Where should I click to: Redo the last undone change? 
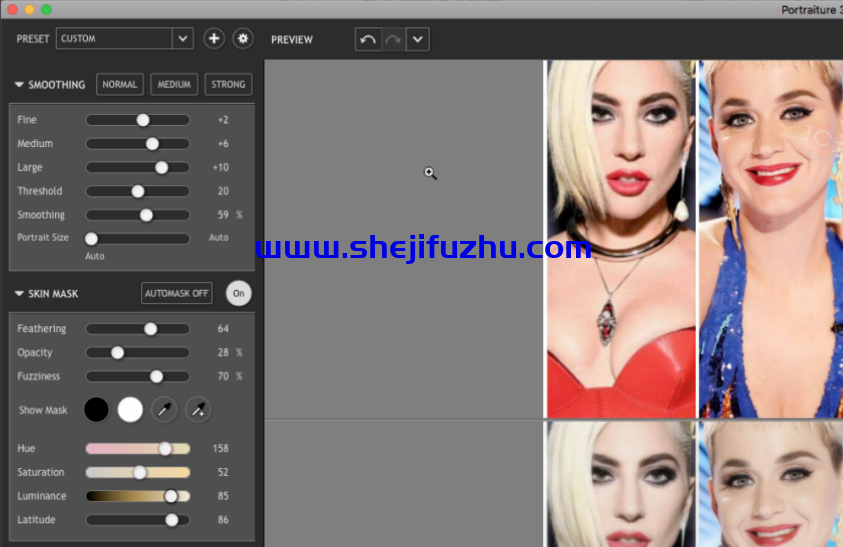pos(394,39)
